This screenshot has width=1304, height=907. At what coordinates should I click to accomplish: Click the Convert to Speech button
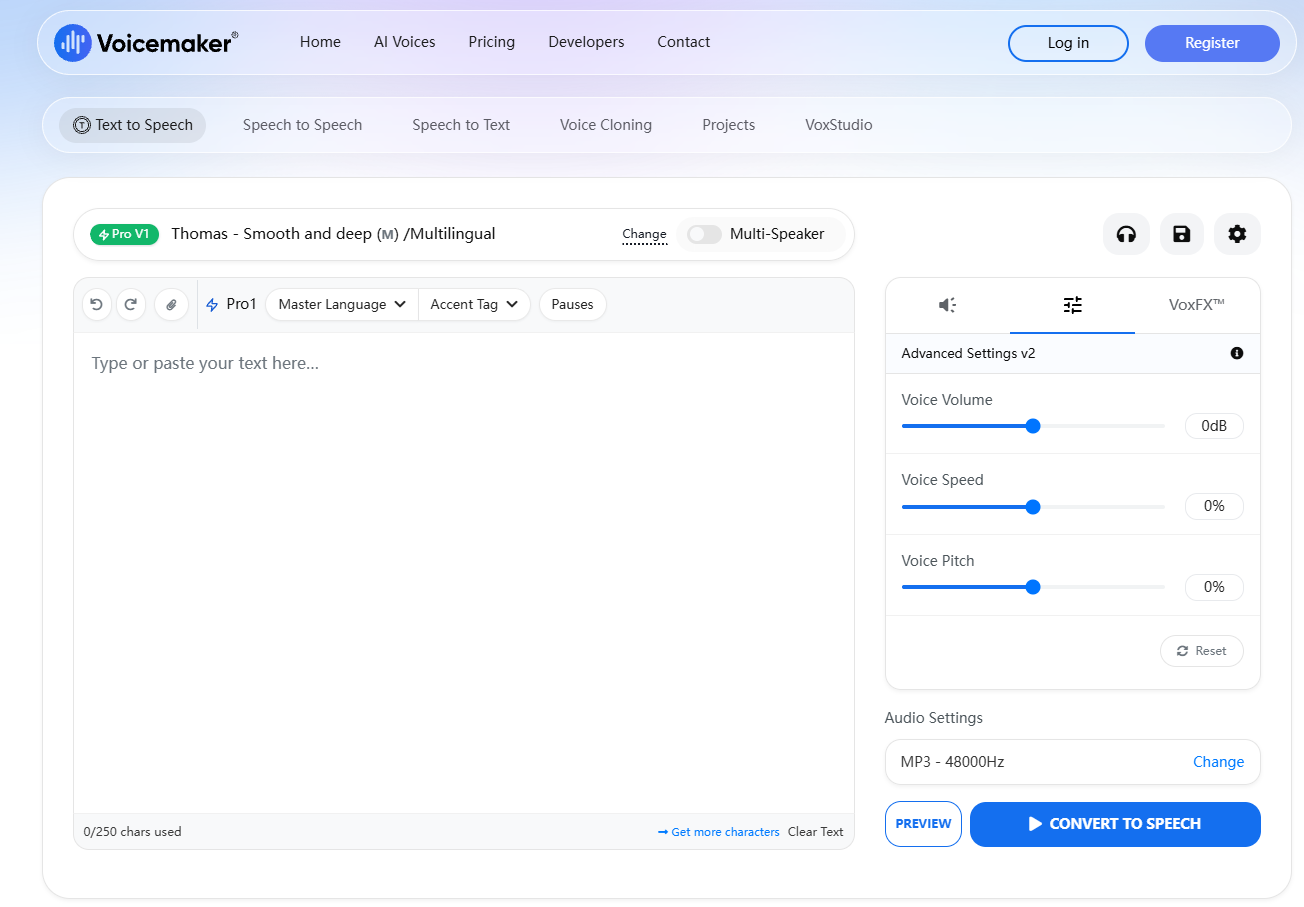click(1115, 824)
